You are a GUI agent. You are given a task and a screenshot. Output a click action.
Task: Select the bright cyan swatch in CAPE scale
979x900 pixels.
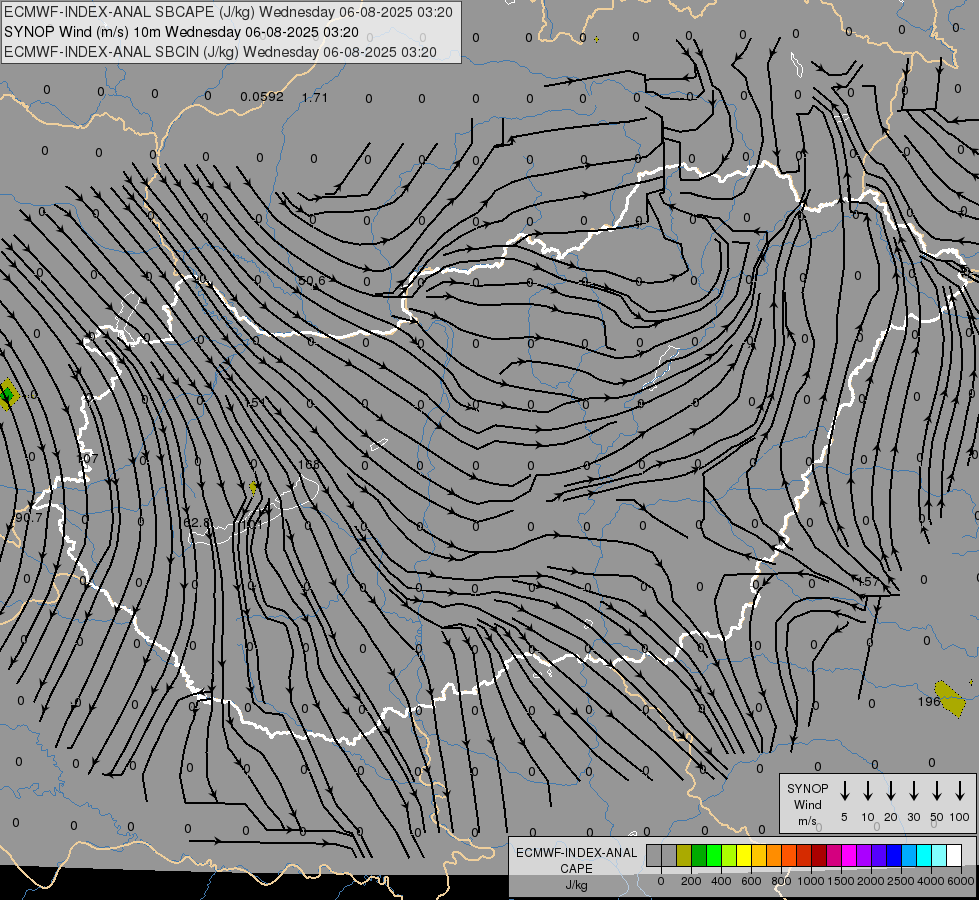click(x=924, y=855)
